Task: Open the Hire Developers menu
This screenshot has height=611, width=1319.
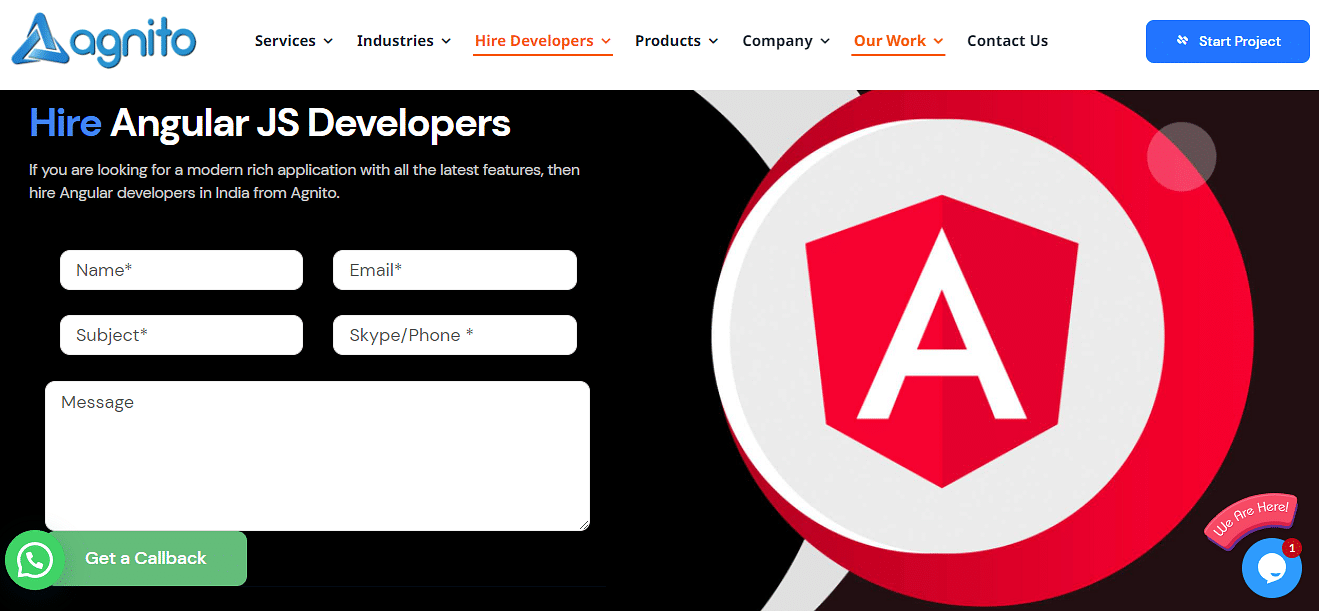Action: (x=543, y=41)
